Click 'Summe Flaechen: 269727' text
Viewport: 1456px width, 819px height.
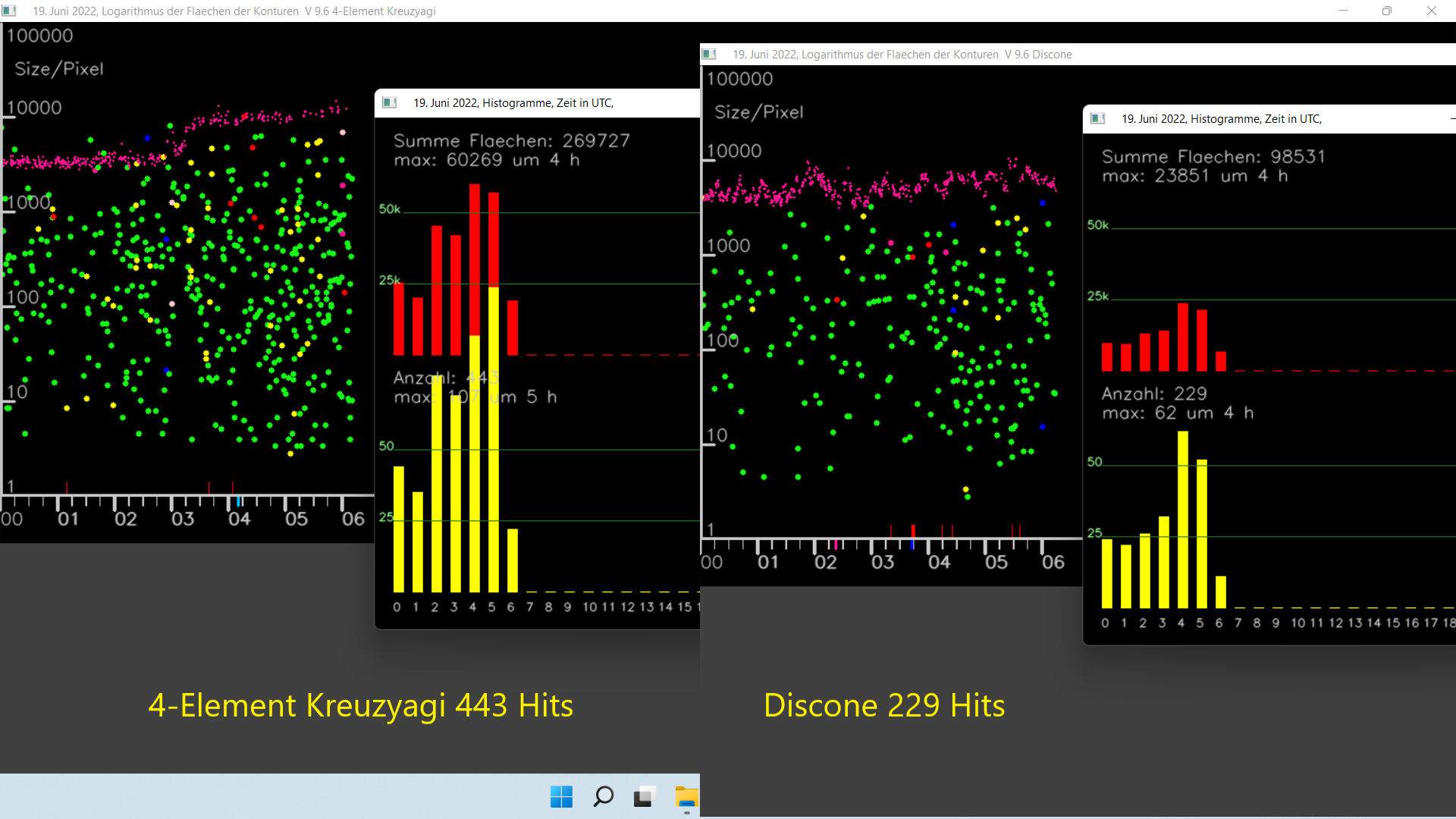tap(512, 140)
